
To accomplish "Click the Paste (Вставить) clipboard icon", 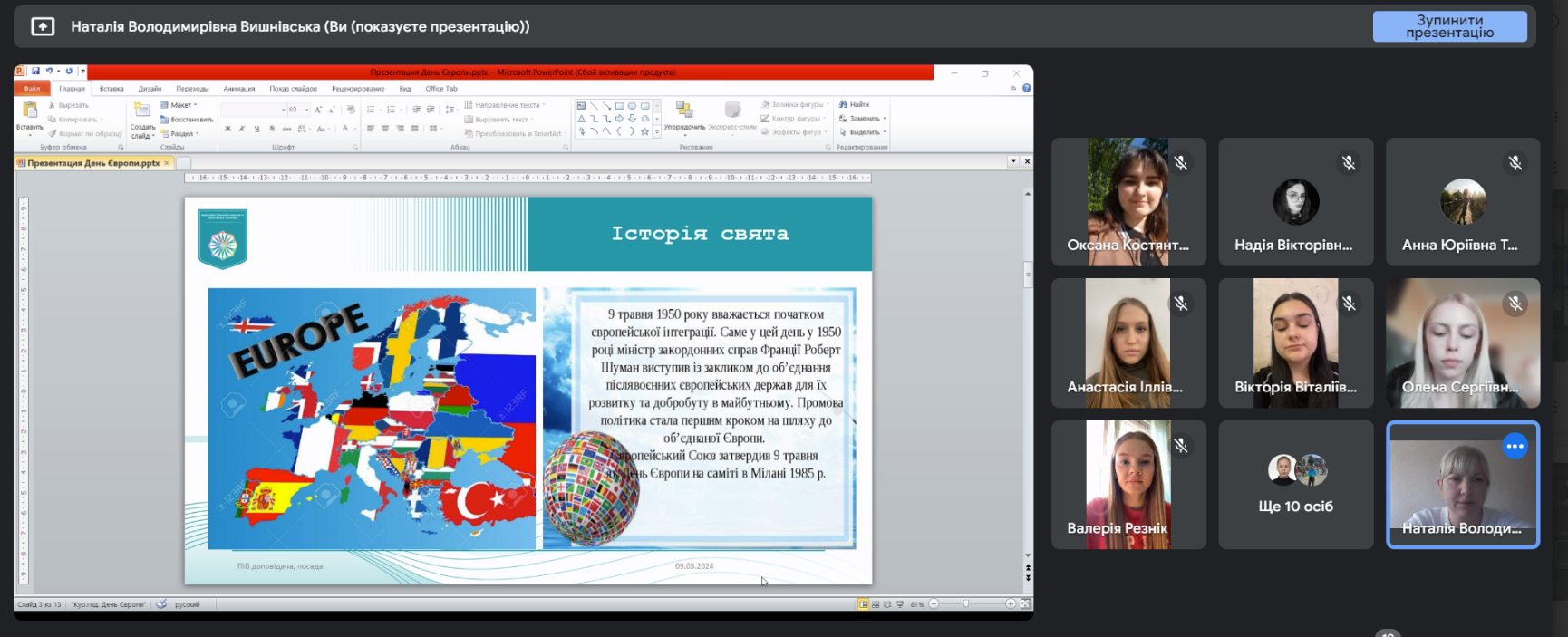I will [x=29, y=111].
